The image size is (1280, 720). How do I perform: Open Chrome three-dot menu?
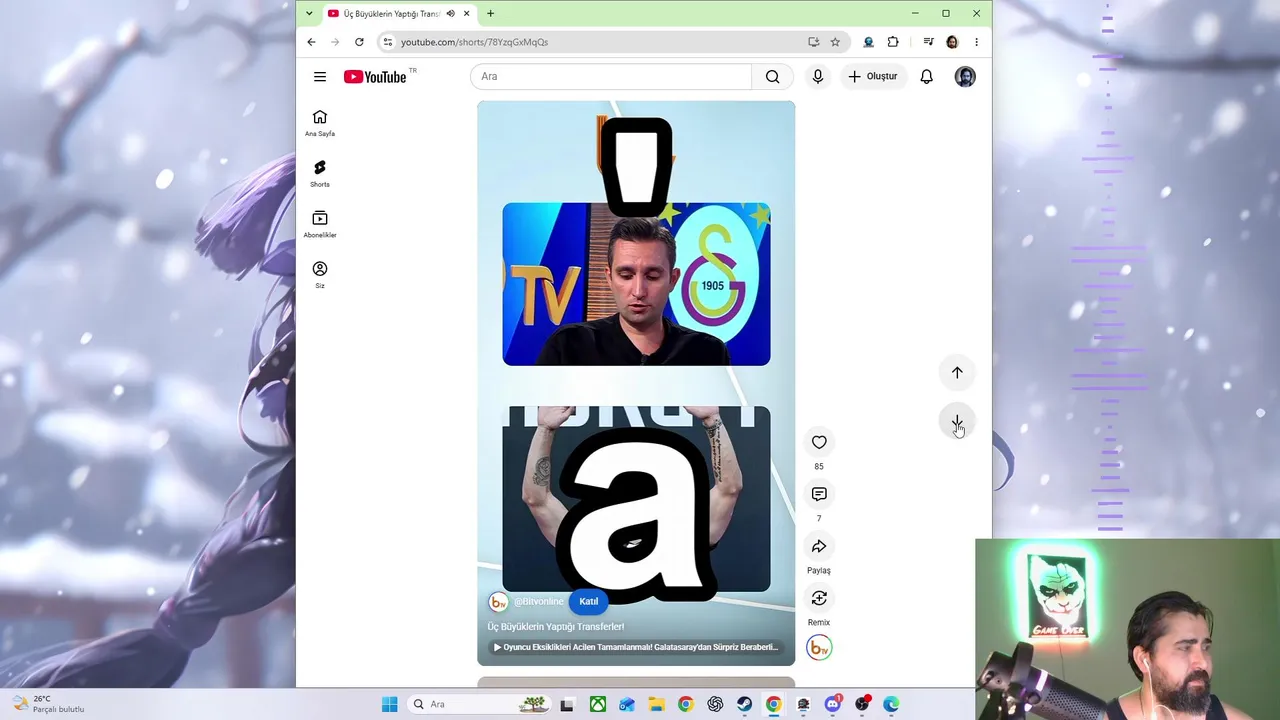[976, 42]
